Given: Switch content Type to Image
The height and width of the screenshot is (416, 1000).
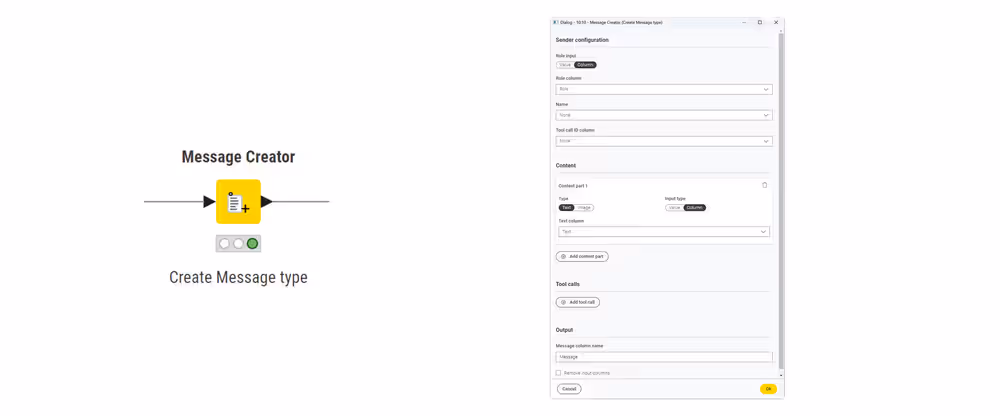Looking at the screenshot, I should point(584,208).
